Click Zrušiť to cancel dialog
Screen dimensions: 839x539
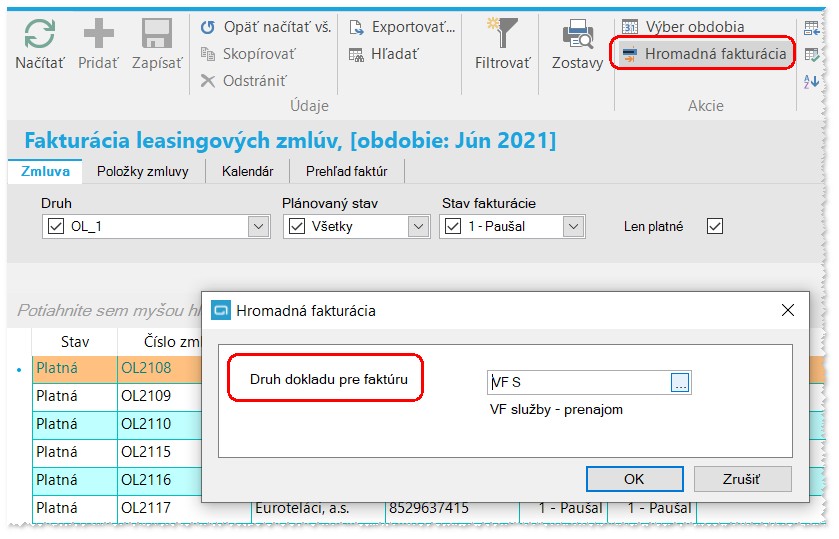coord(742,479)
